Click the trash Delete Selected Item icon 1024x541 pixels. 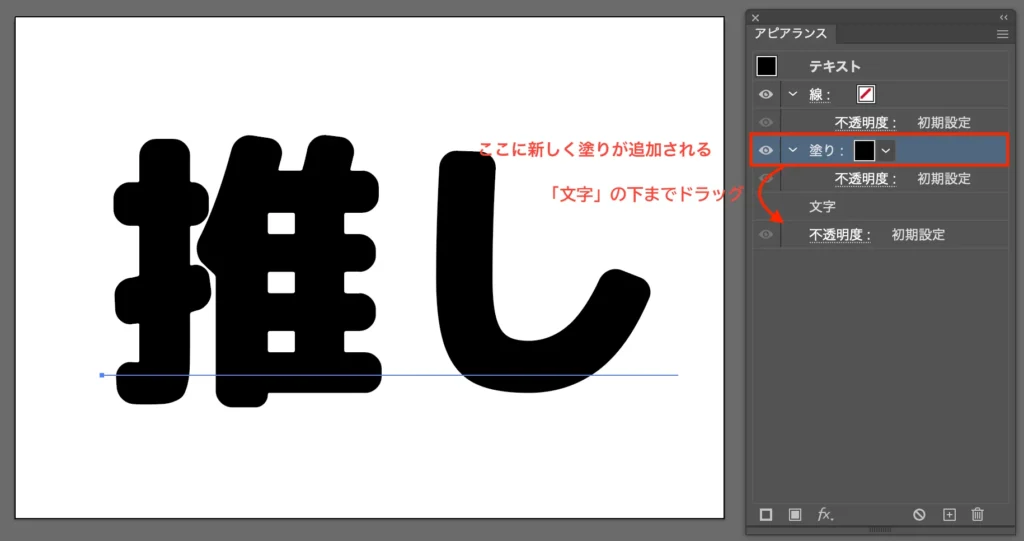click(x=978, y=515)
